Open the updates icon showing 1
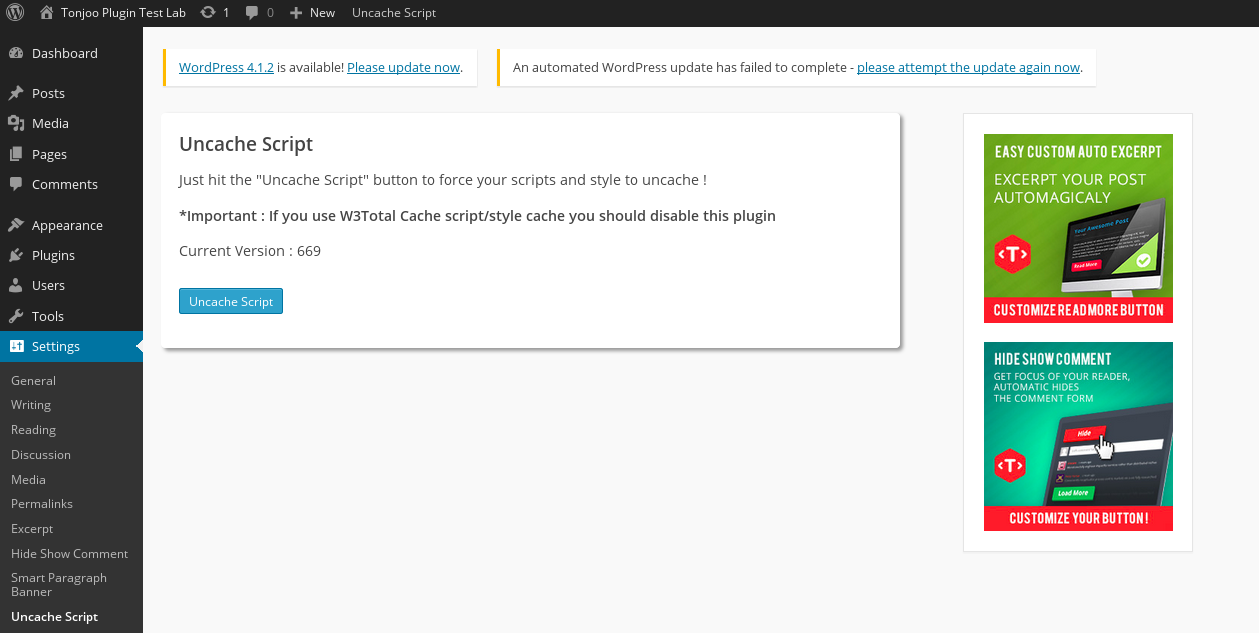1259x633 pixels. 208,13
